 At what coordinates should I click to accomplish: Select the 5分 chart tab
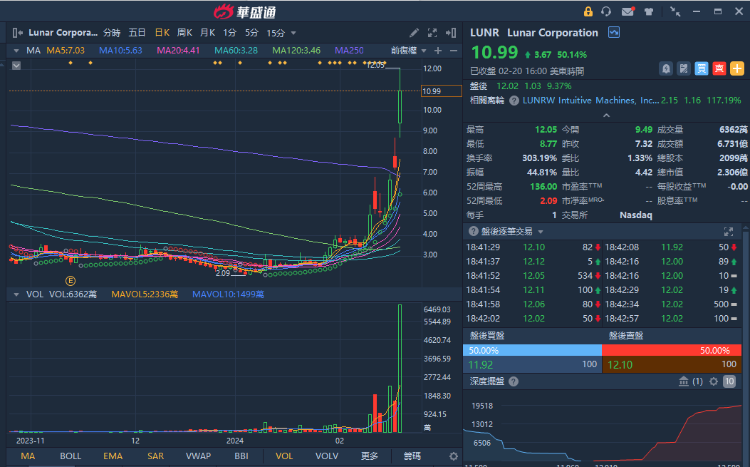[252, 33]
